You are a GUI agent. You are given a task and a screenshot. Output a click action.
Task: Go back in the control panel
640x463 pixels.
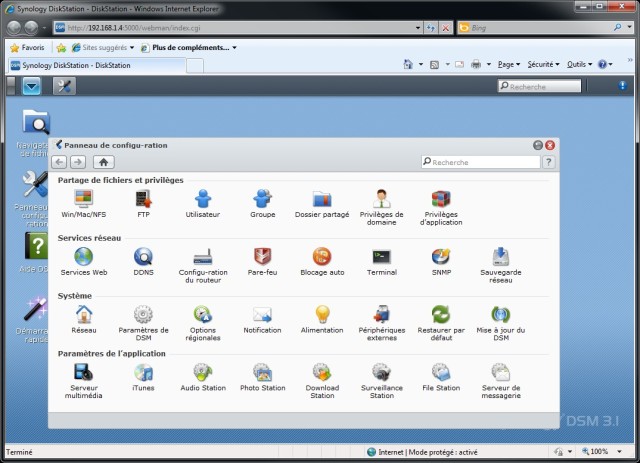pos(59,162)
